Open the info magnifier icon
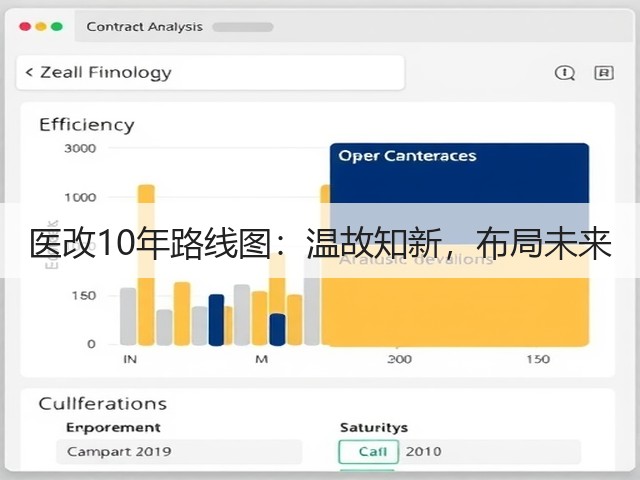The width and height of the screenshot is (640, 480). (565, 73)
